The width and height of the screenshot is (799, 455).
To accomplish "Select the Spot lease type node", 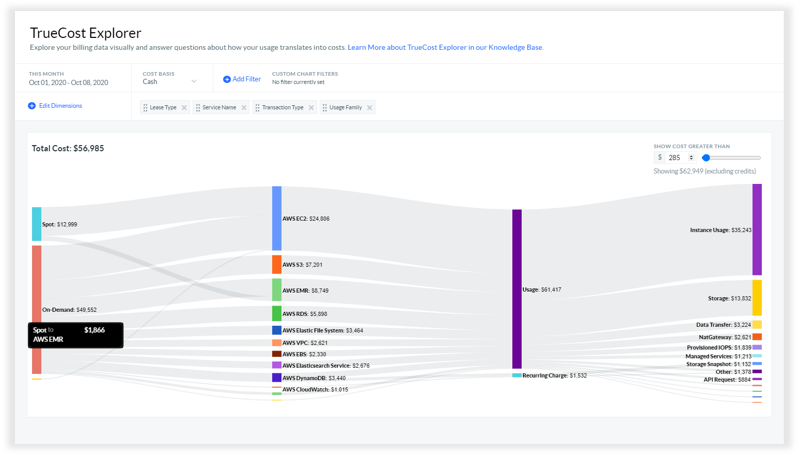I will 37,224.
